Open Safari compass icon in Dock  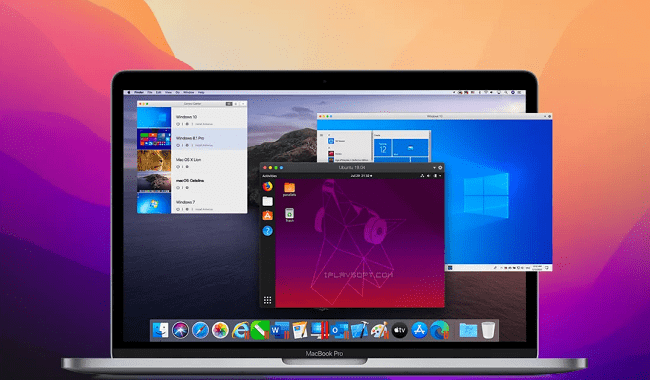tap(200, 330)
